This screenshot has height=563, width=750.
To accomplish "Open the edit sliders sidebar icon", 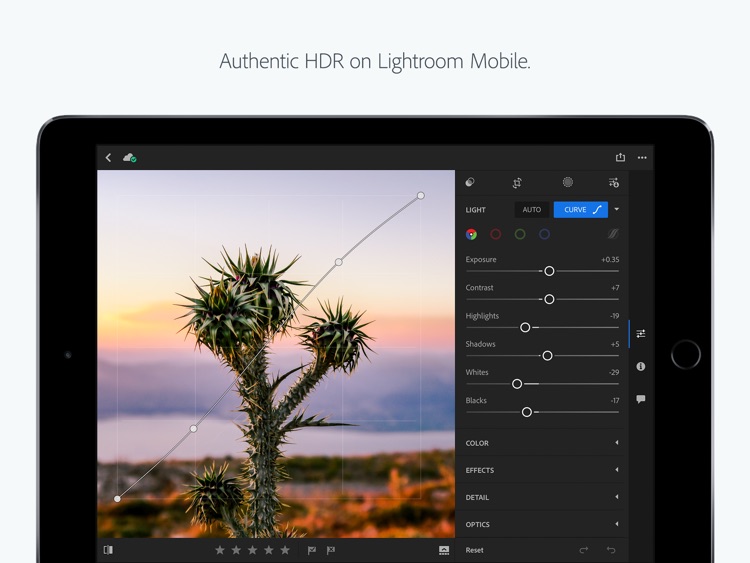I will coord(641,333).
